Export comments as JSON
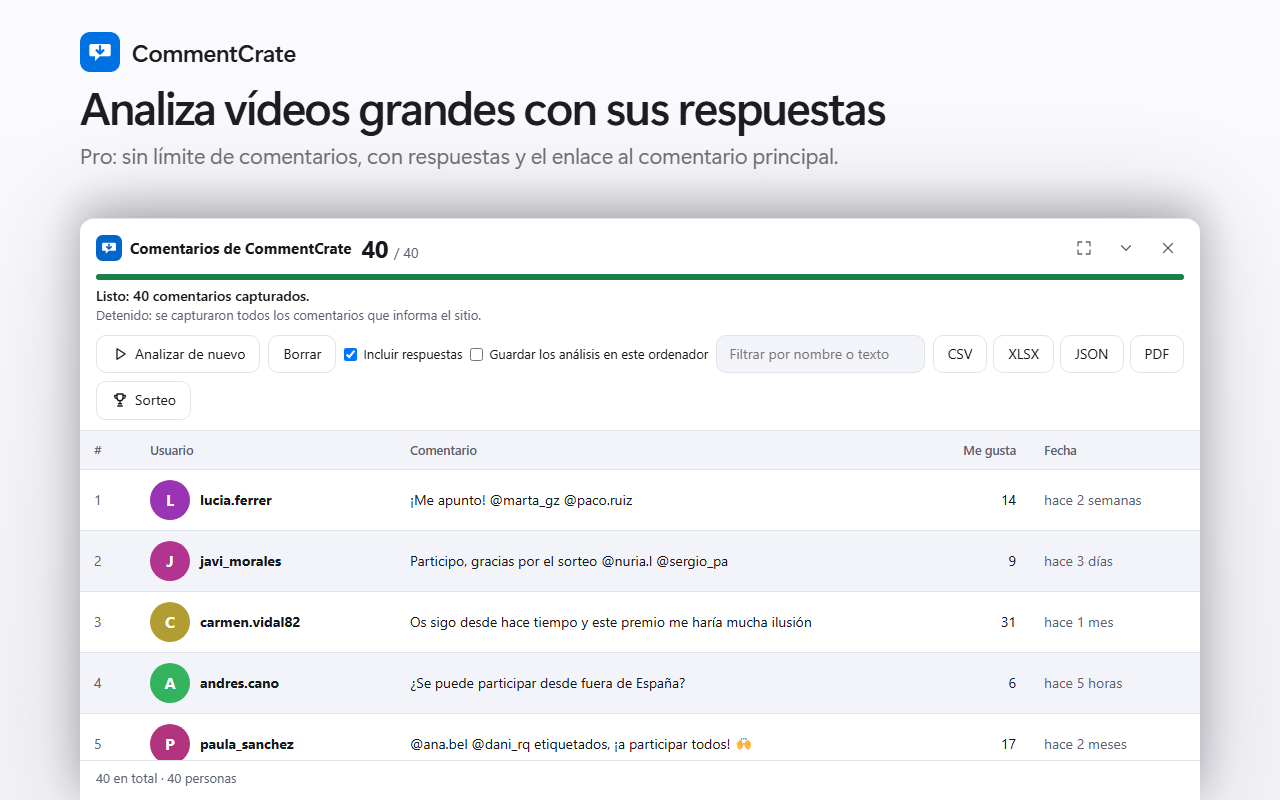This screenshot has height=800, width=1280. click(x=1092, y=354)
